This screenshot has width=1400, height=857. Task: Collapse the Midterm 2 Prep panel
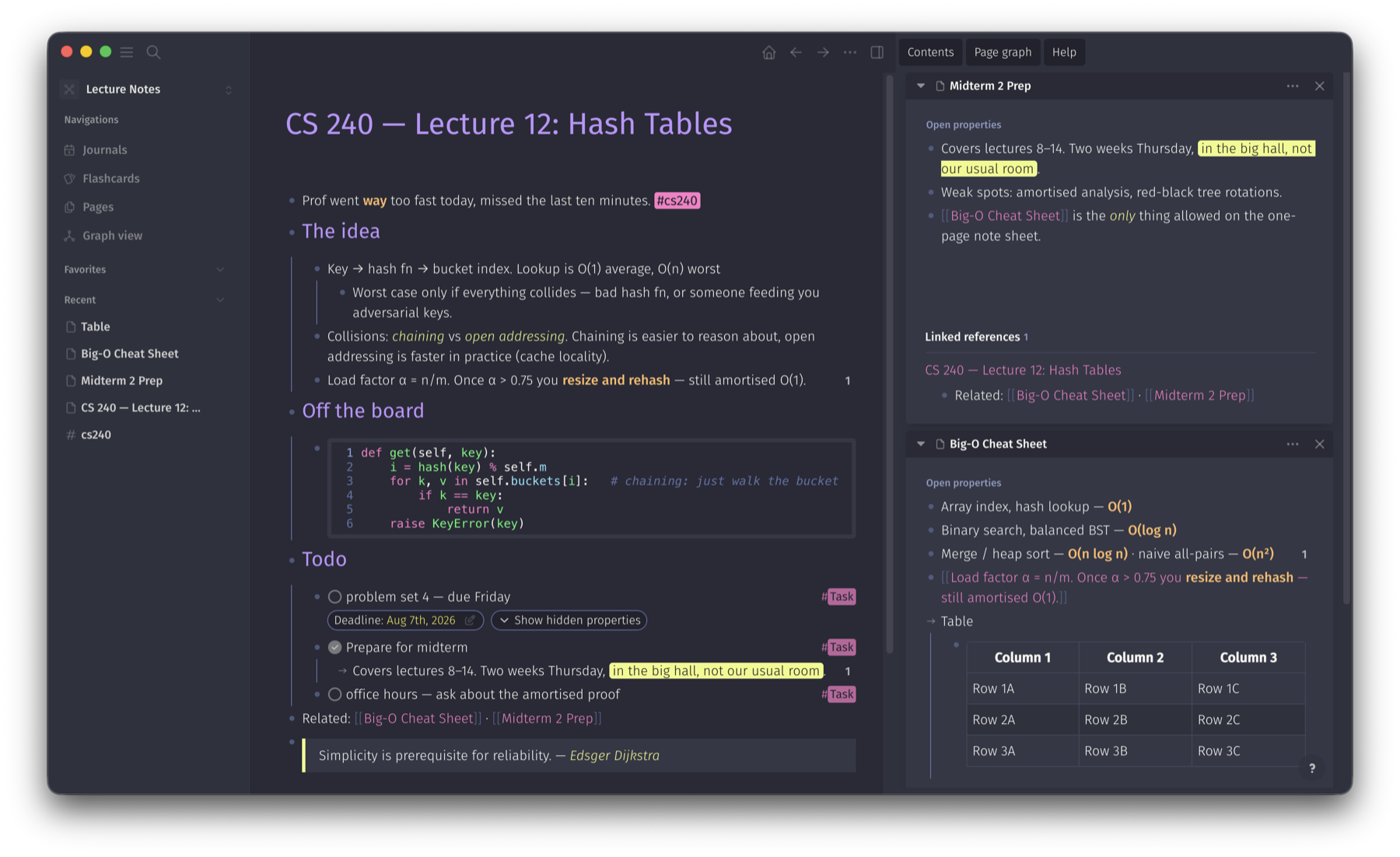click(x=921, y=86)
